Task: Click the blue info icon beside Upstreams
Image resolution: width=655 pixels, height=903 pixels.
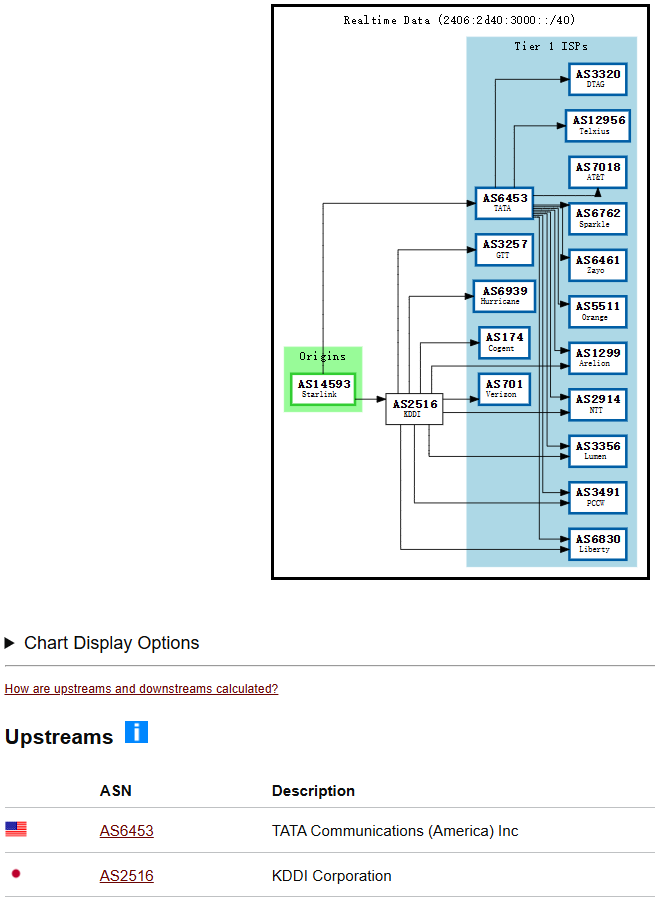Action: (137, 732)
